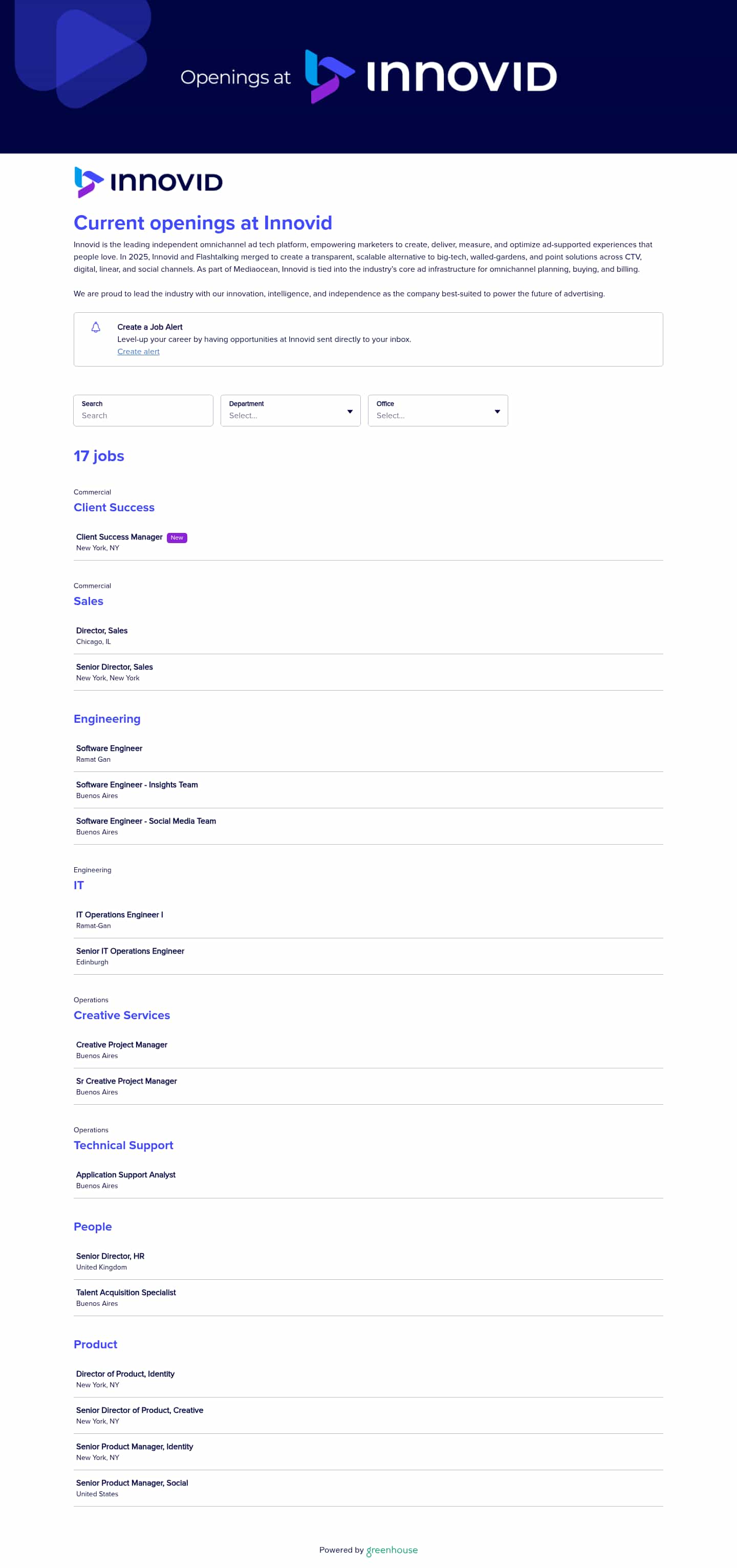737x1568 pixels.
Task: Click the Current openings at Innovid heading
Action: (203, 223)
